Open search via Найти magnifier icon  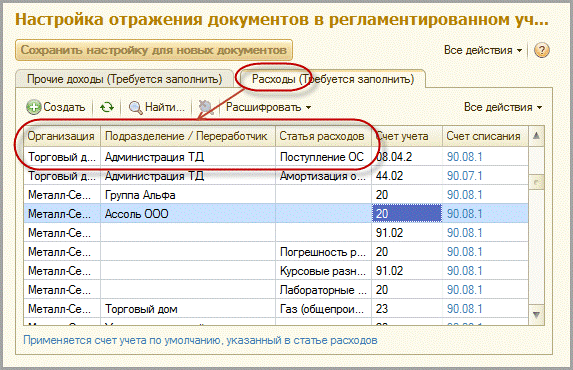136,107
